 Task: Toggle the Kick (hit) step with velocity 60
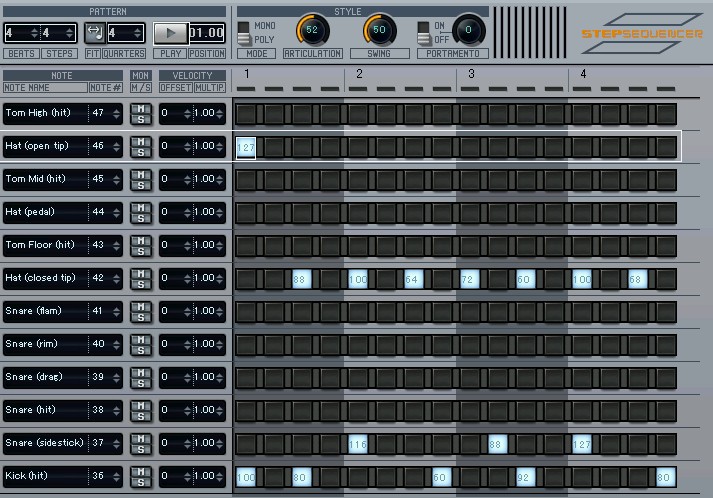pos(442,477)
